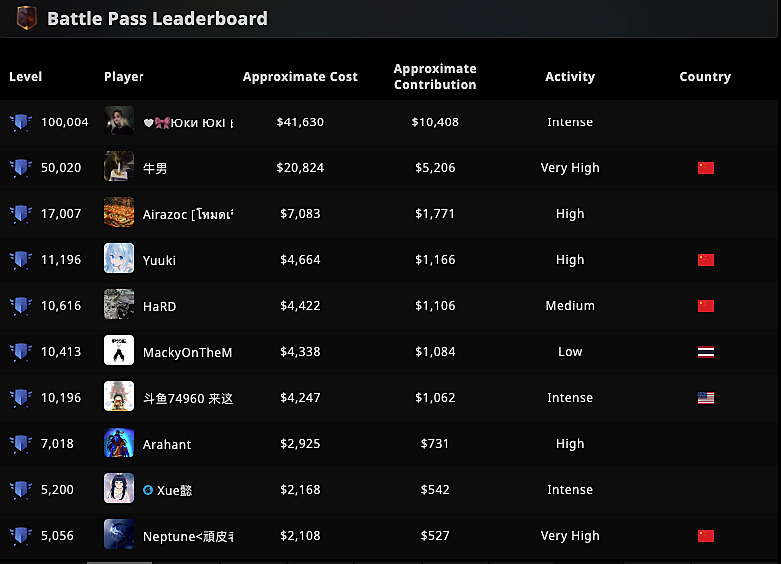Click the Player column header
This screenshot has height=564, width=781.
tap(124, 77)
